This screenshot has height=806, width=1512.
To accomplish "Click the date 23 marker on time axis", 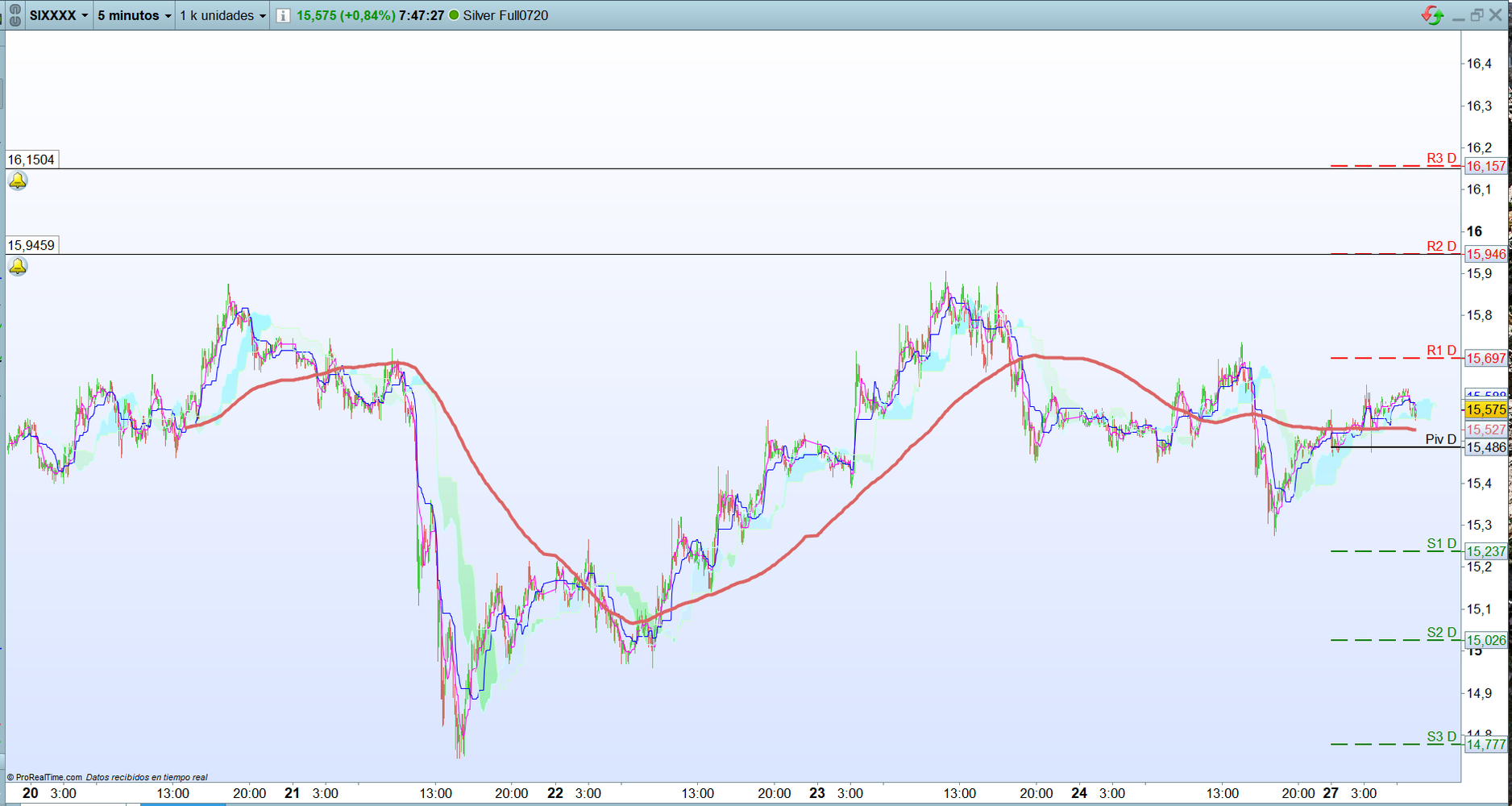I will coord(816,793).
